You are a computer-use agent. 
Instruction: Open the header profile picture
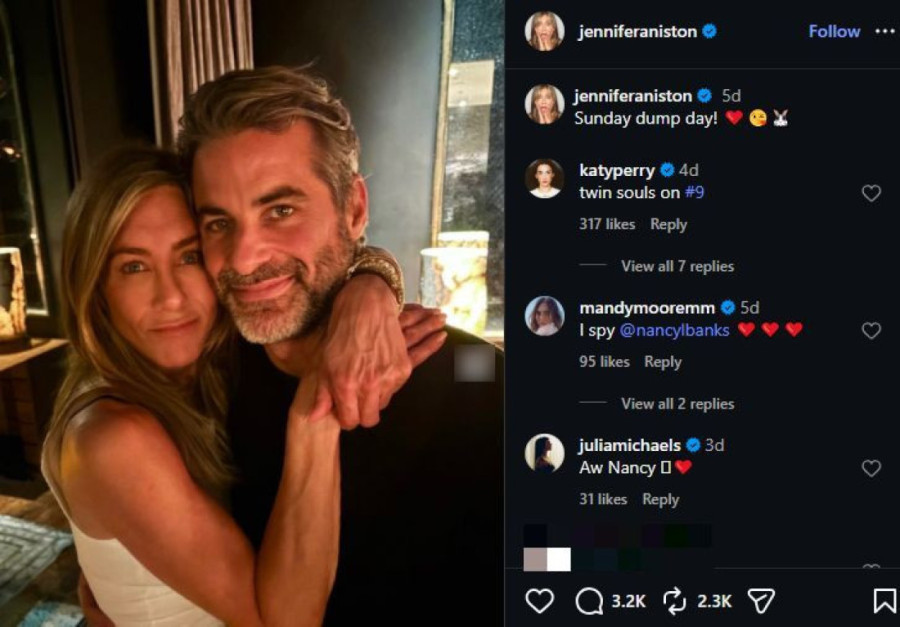[544, 31]
